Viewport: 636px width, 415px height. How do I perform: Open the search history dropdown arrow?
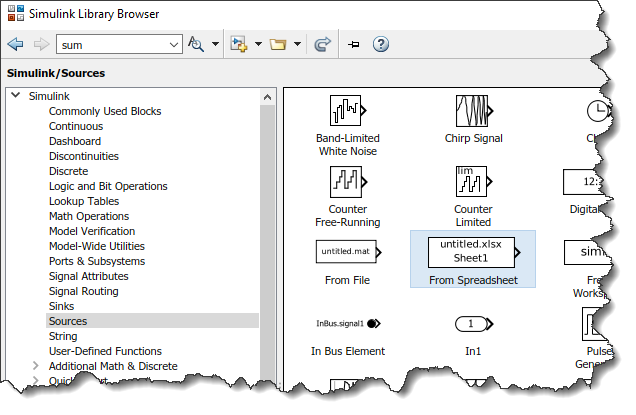pyautogui.click(x=170, y=44)
